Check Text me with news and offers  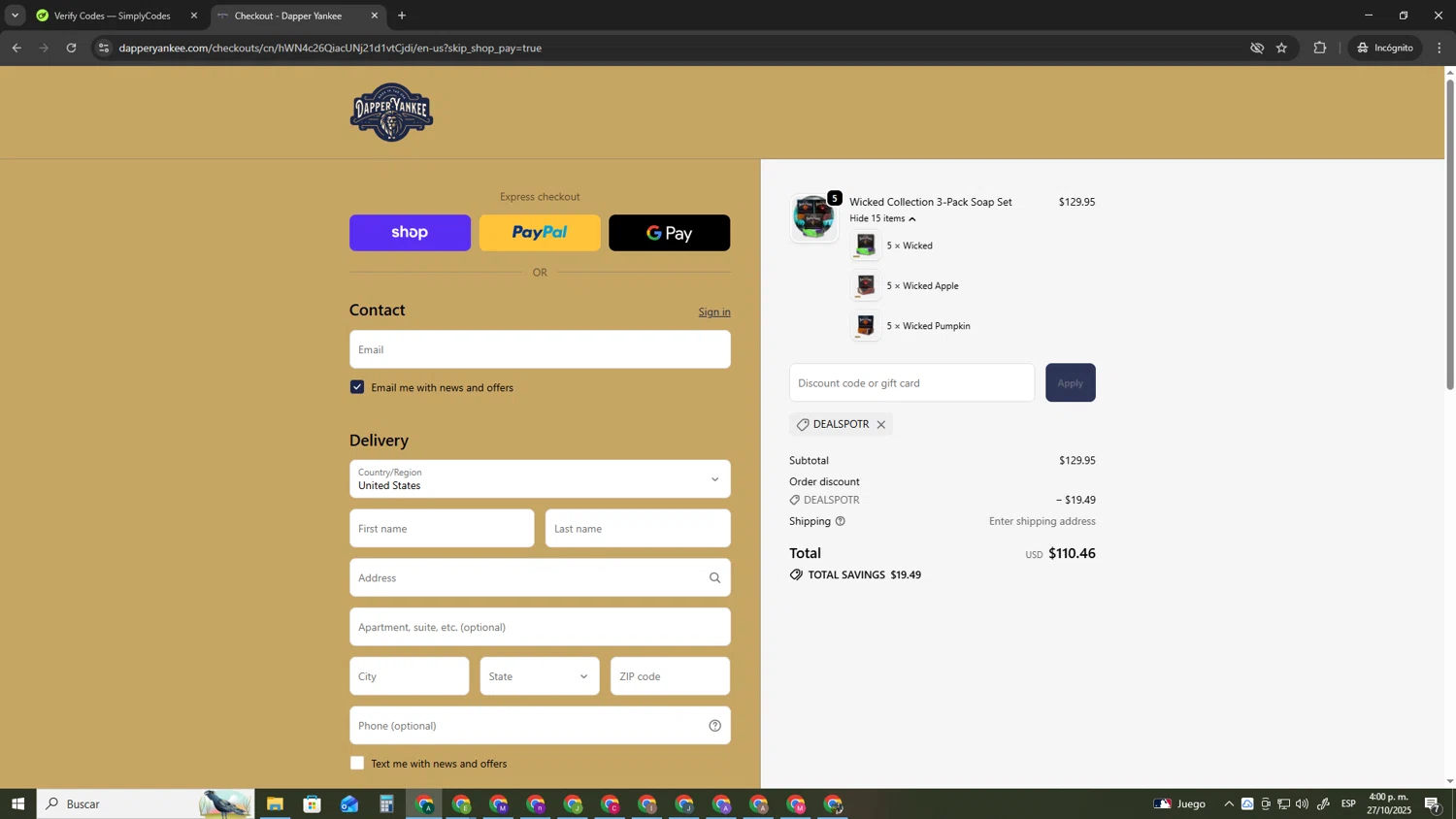[x=357, y=764]
